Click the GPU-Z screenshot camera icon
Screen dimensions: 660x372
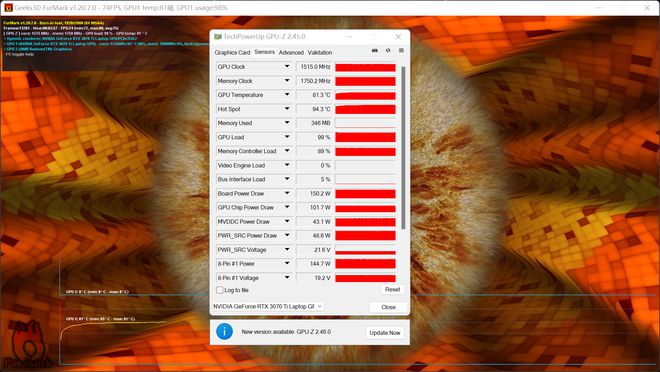click(x=375, y=50)
